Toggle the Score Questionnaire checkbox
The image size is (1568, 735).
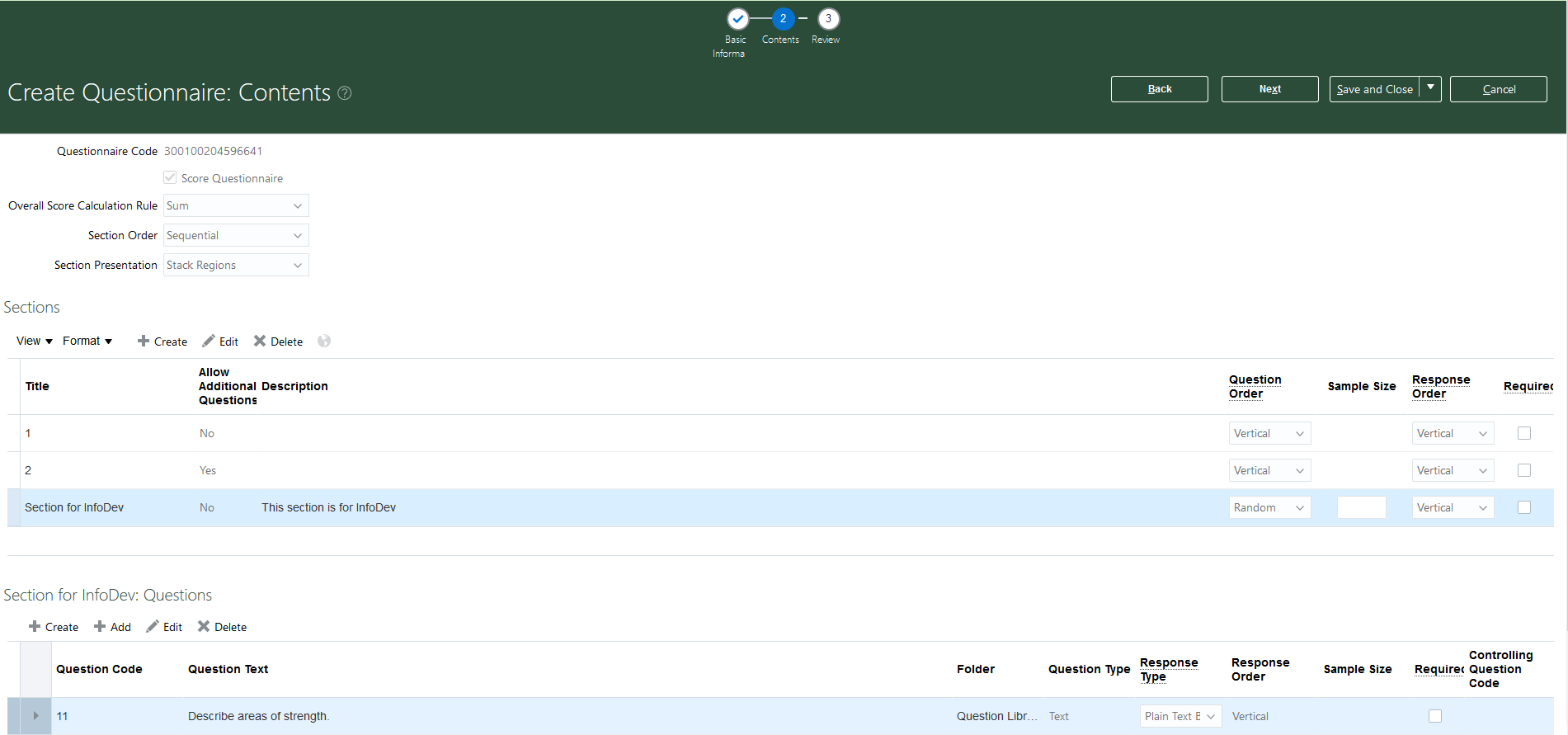point(170,177)
